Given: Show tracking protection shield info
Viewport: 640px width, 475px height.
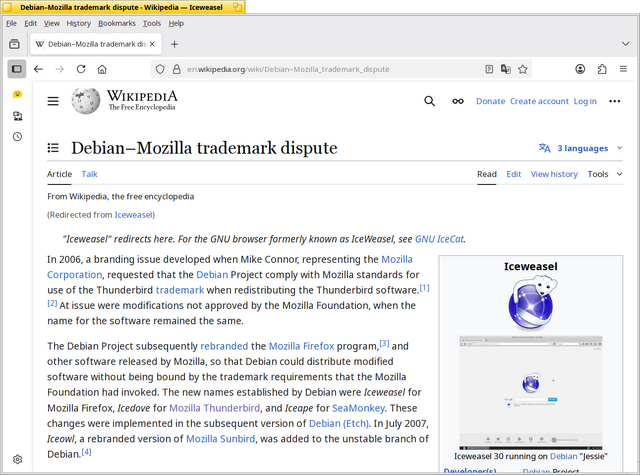Looking at the screenshot, I should tap(160, 69).
